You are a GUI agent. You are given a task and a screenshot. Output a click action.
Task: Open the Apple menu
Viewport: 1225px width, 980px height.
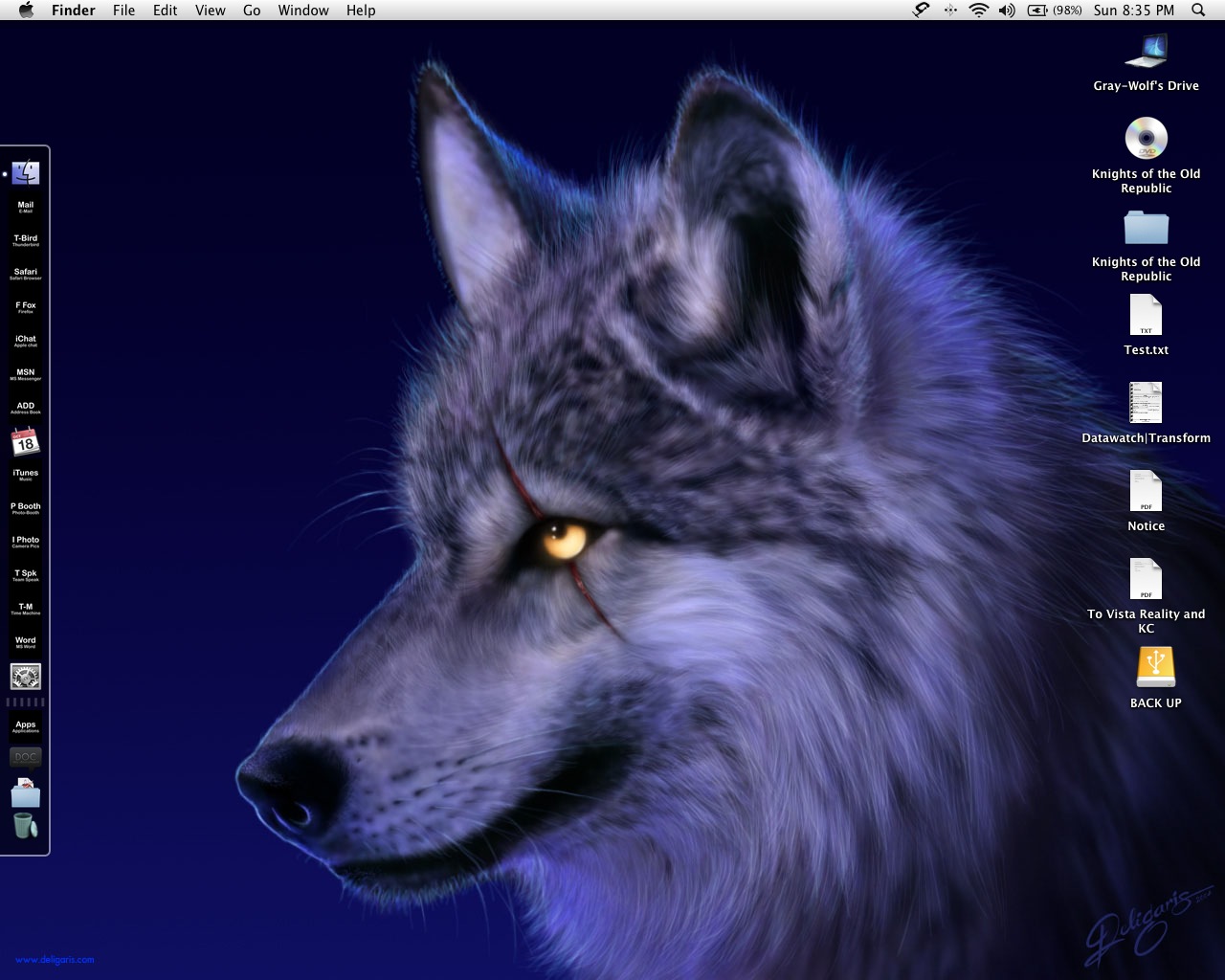click(x=27, y=11)
